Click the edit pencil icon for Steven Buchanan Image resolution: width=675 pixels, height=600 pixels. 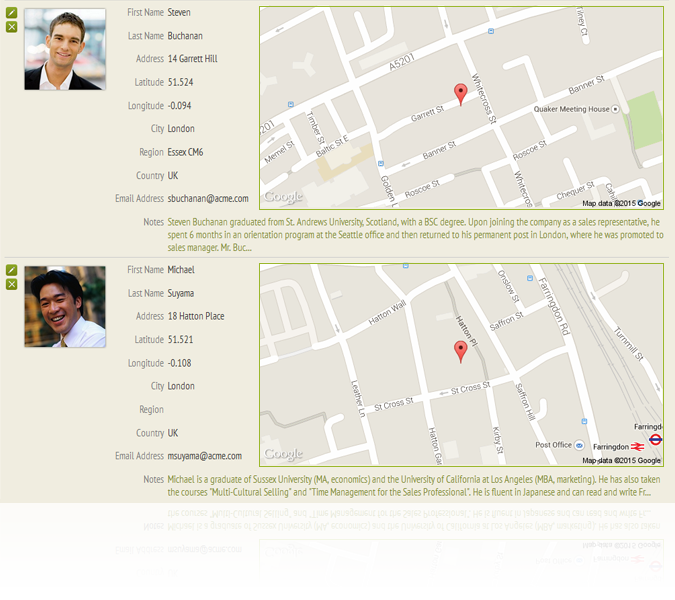[12, 13]
